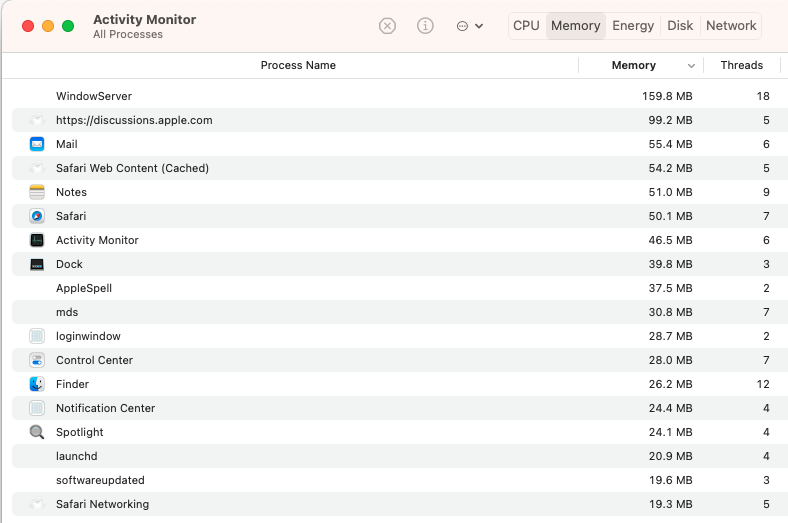Screen dimensions: 788x523
Task: Select the launchd process row
Action: pos(400,456)
